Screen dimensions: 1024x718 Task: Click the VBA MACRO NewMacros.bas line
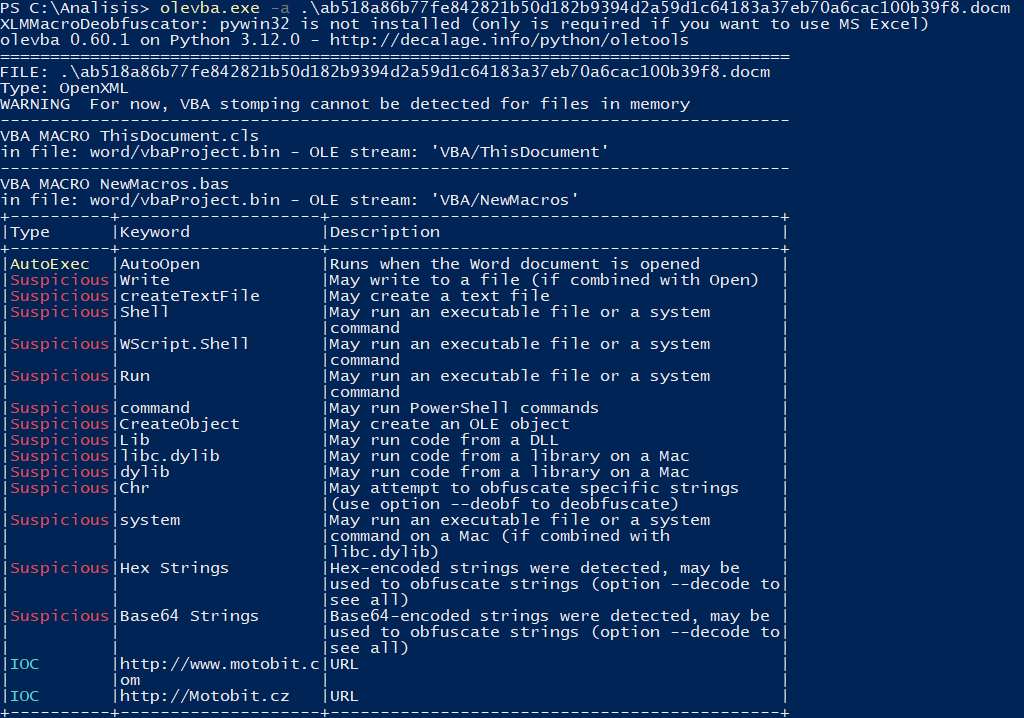coord(115,184)
